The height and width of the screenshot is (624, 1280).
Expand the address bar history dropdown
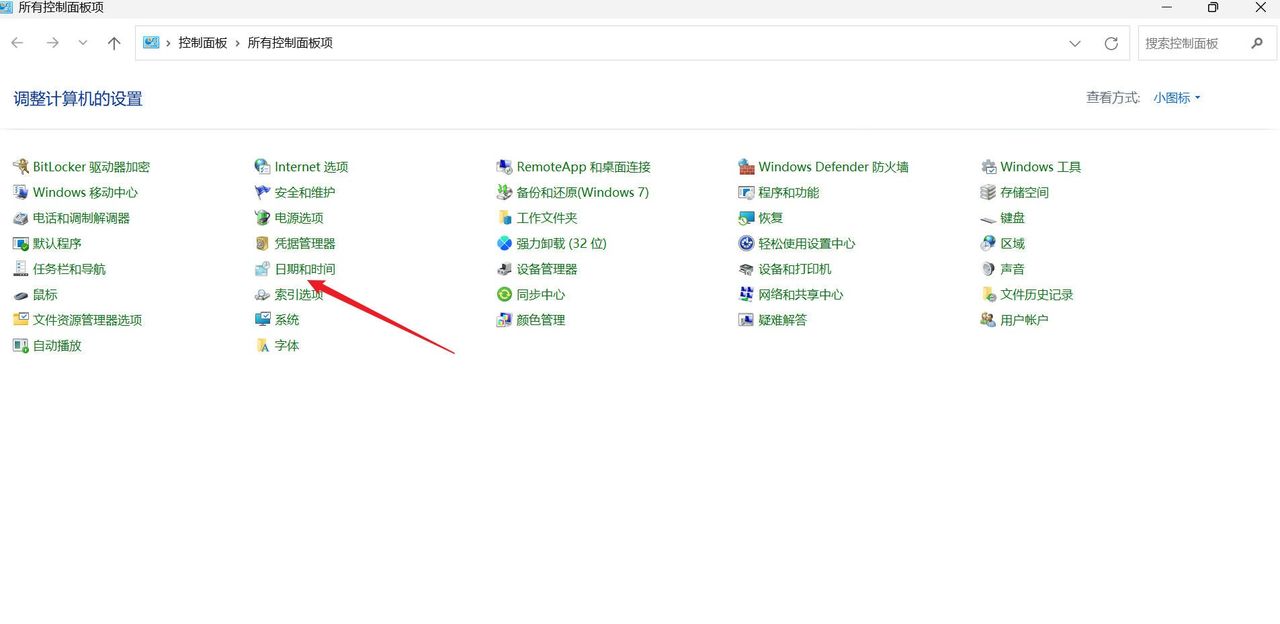(x=1075, y=44)
